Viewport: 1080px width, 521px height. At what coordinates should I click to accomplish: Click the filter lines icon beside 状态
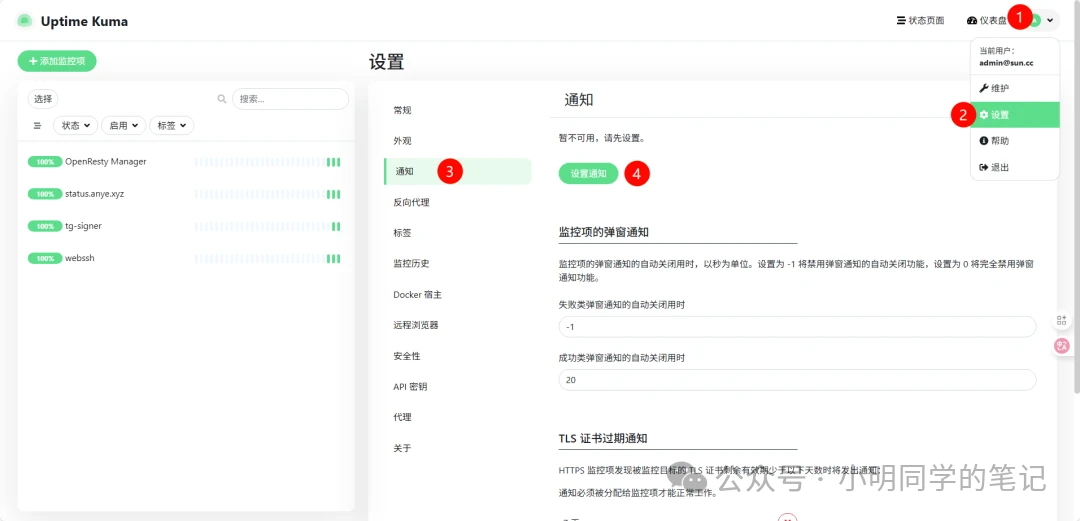click(x=37, y=125)
